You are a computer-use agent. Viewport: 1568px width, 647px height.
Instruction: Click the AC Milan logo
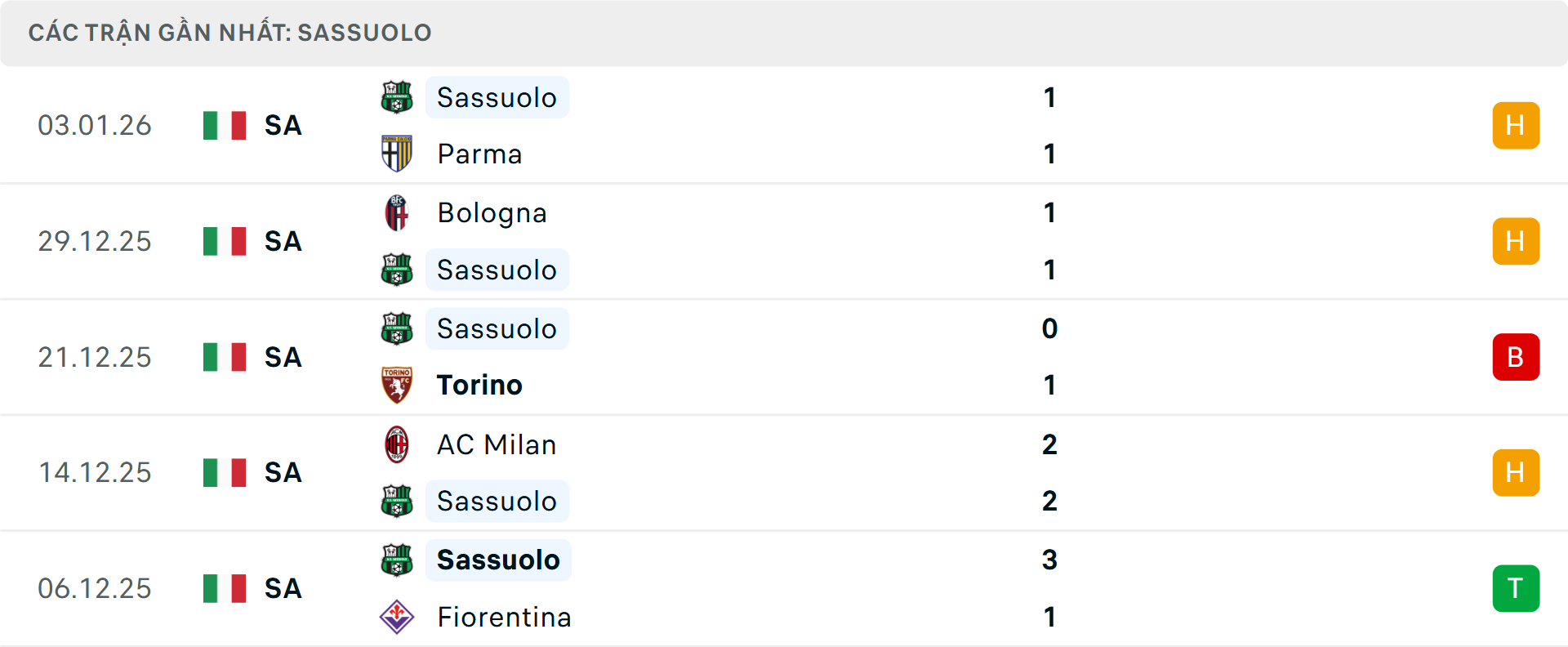tap(396, 445)
